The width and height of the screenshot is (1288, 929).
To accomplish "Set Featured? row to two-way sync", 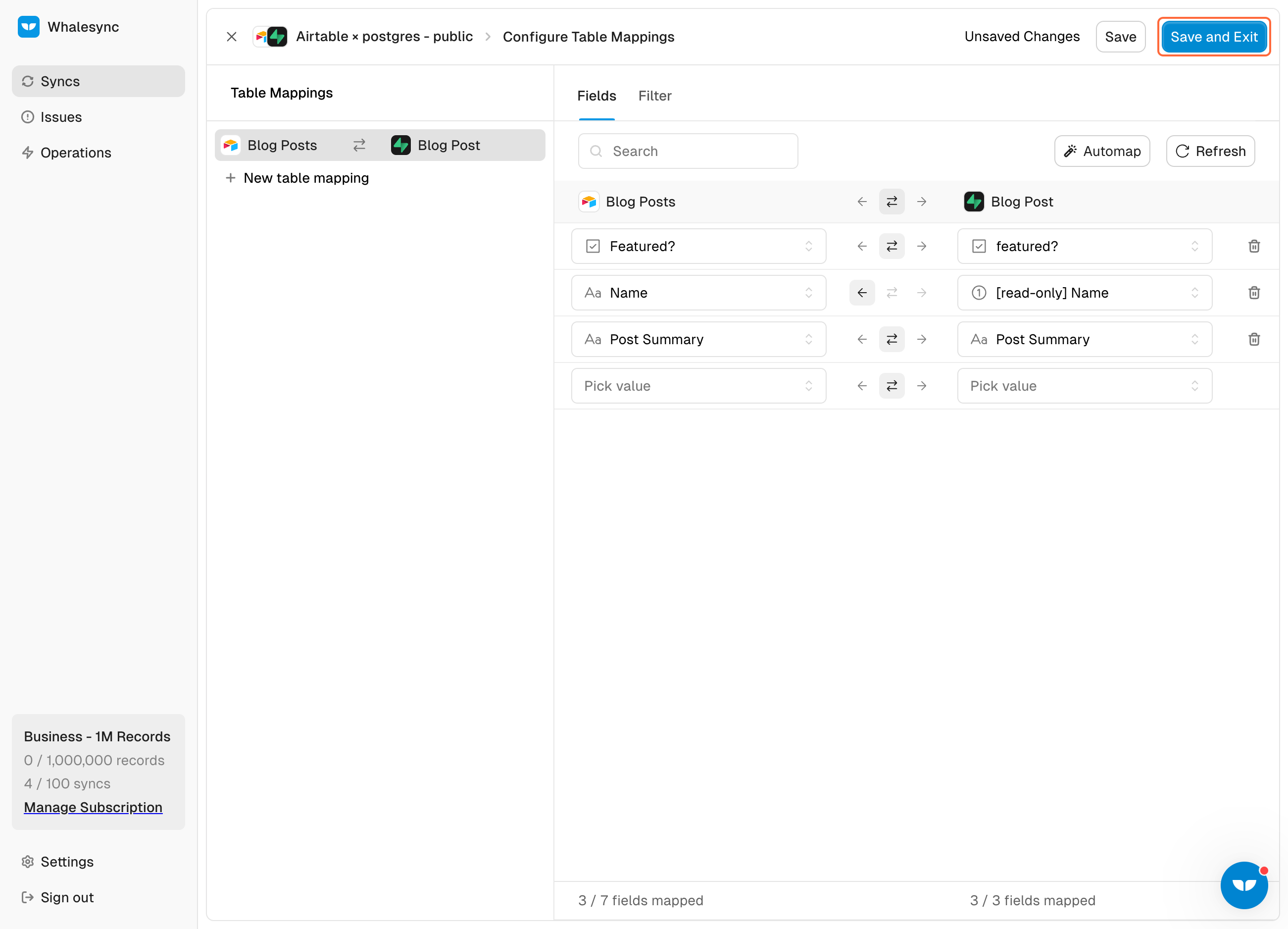I will [892, 246].
